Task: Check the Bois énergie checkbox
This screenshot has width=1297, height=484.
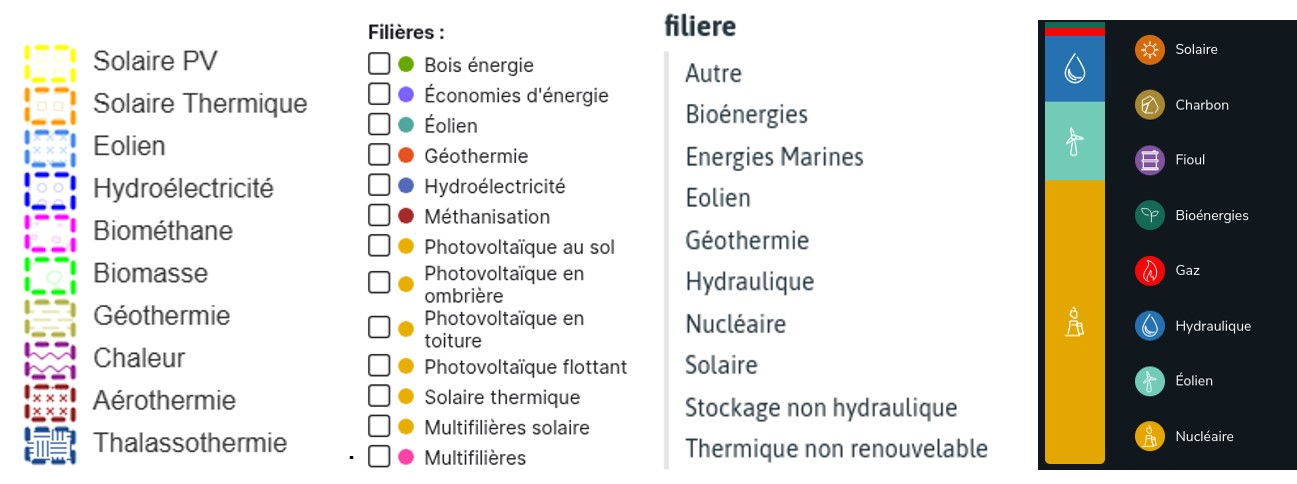Action: tap(379, 64)
